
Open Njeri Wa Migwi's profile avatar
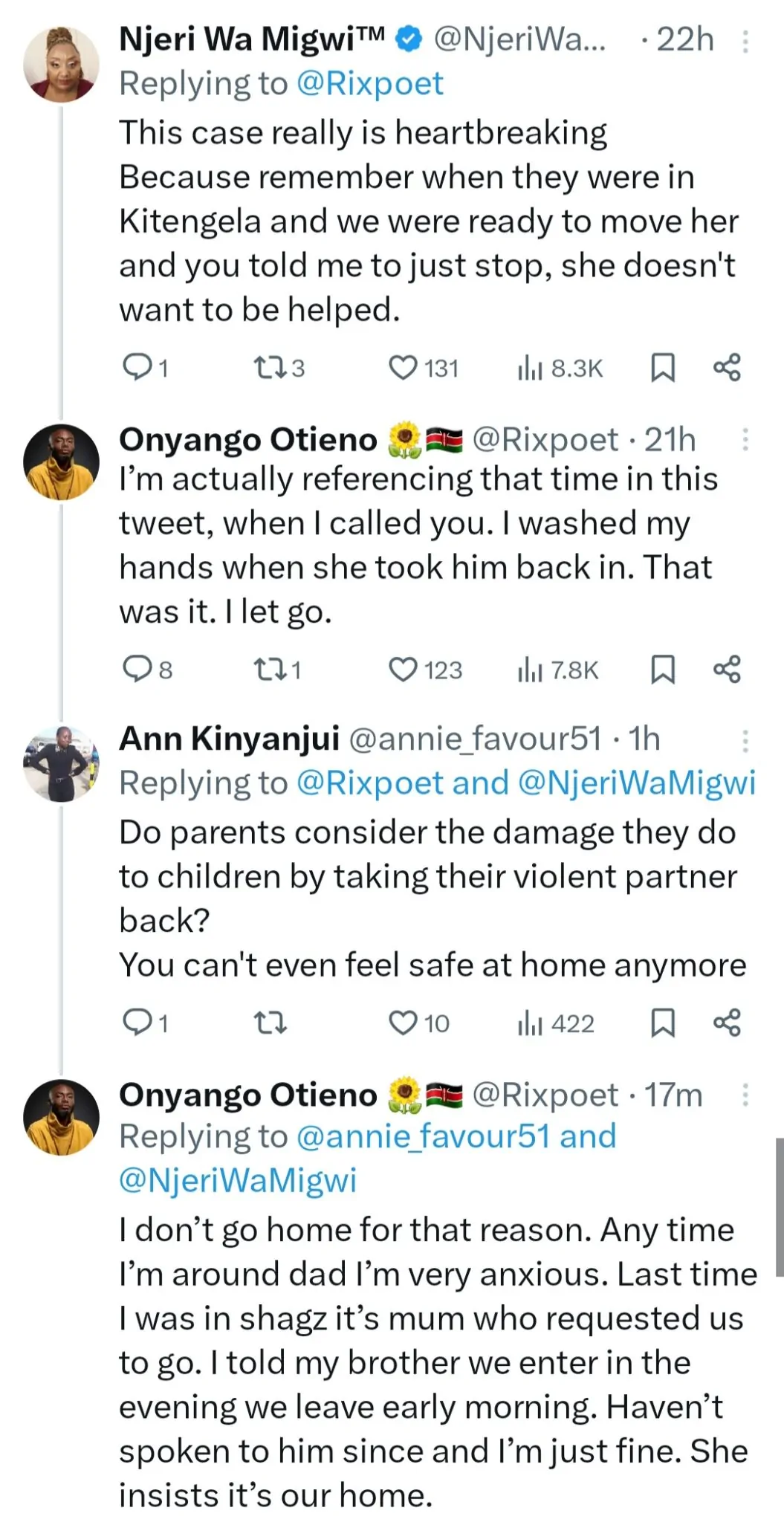[62, 64]
